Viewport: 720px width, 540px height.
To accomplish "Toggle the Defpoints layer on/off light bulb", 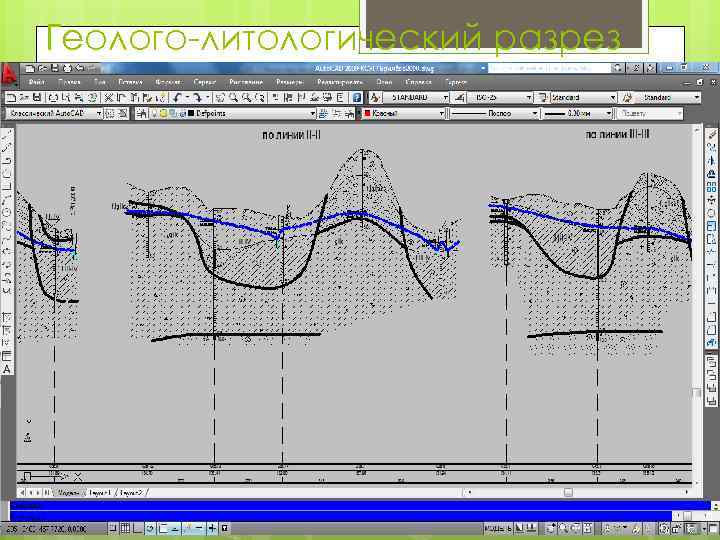I will coord(155,113).
